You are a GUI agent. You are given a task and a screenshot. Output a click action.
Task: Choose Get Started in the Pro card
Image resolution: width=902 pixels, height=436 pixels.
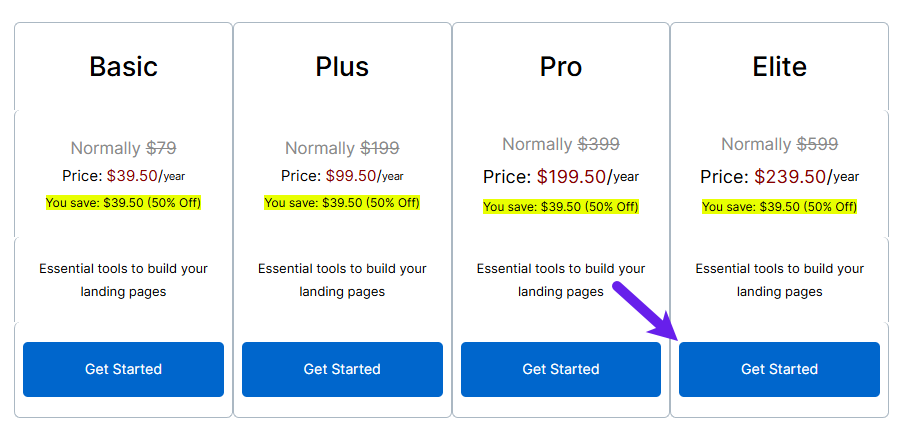coord(561,369)
